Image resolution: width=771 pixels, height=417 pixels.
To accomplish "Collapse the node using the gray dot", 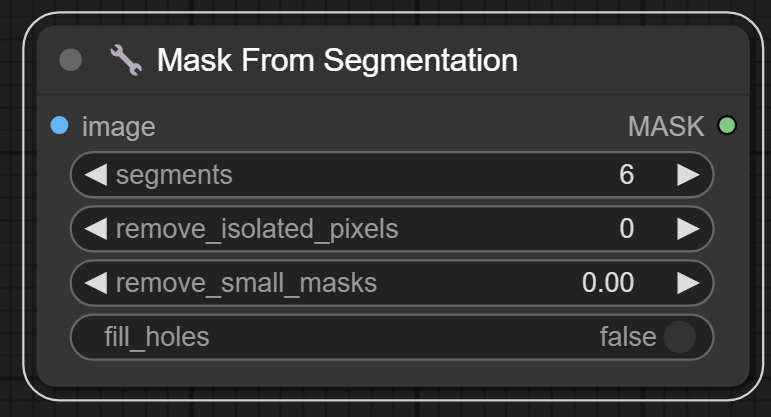I will click(71, 60).
